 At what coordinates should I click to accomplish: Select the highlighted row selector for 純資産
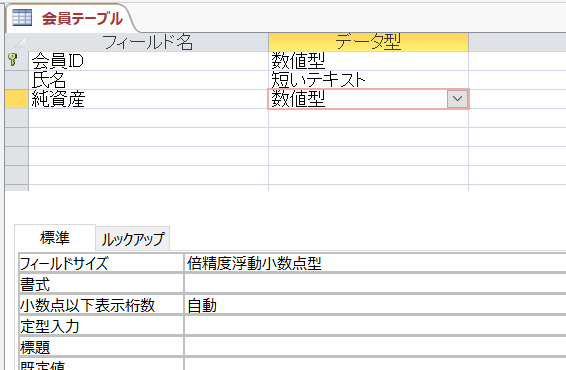(x=17, y=99)
